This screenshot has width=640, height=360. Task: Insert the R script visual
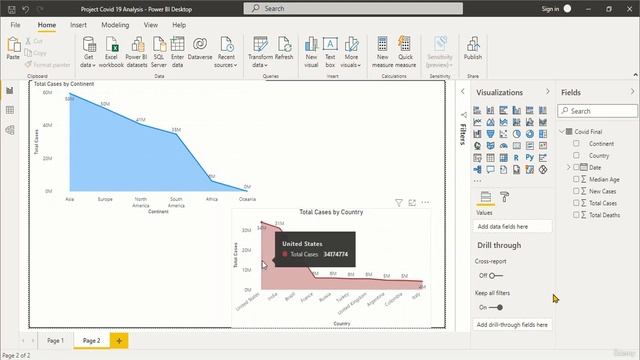516,158
